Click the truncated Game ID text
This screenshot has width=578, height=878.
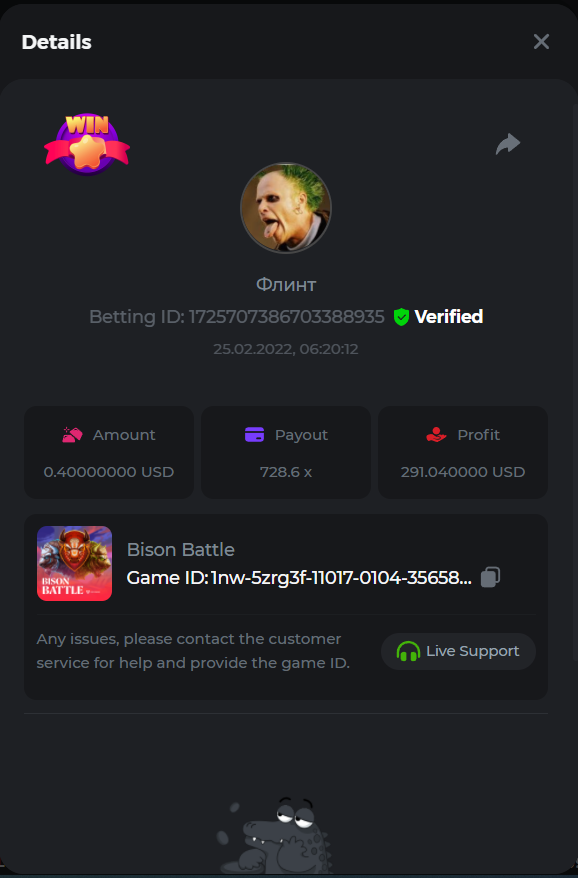(299, 577)
